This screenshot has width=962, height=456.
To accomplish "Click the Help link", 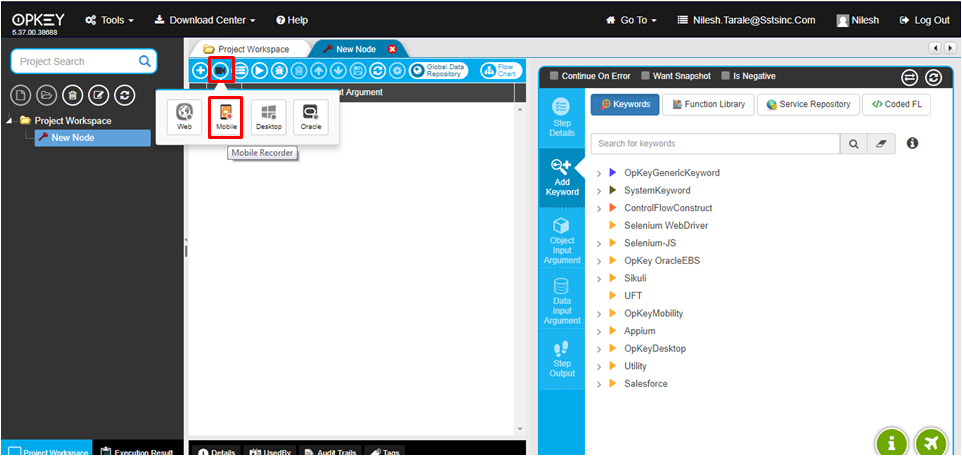I will coord(292,20).
